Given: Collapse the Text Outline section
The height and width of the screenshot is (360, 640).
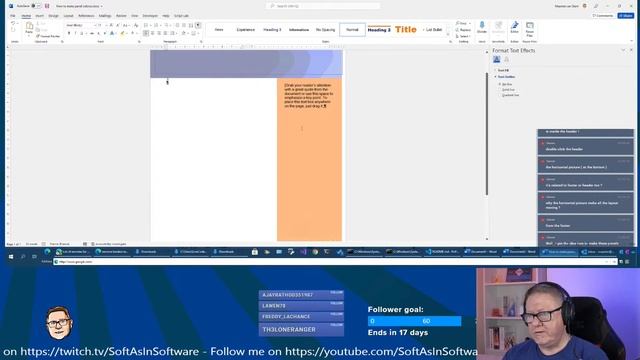Looking at the screenshot, I should point(505,77).
